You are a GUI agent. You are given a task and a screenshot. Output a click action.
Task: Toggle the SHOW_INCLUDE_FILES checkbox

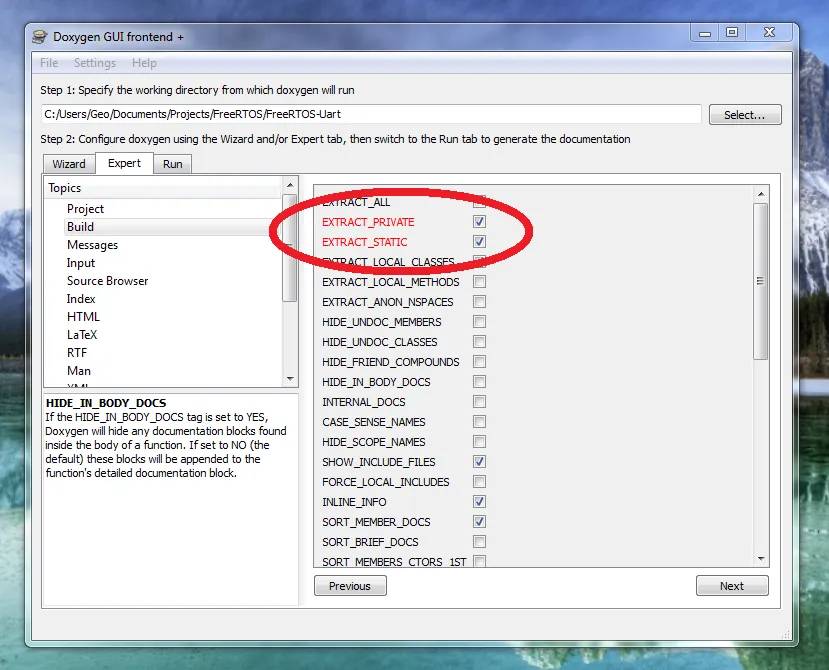click(480, 462)
